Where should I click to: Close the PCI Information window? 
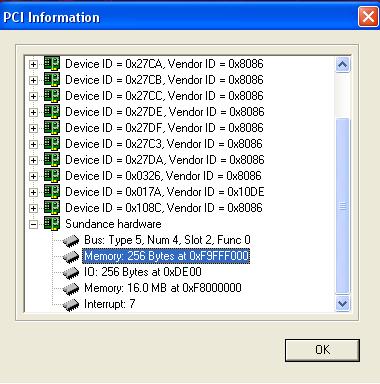[x=368, y=16]
